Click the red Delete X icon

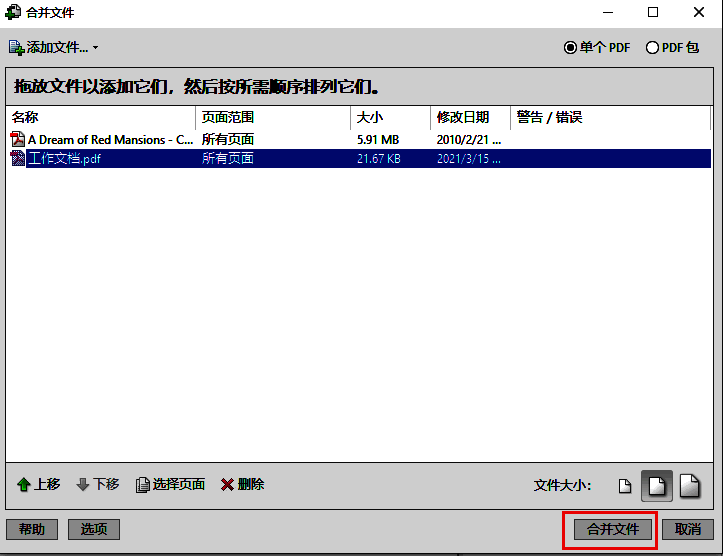tap(227, 485)
